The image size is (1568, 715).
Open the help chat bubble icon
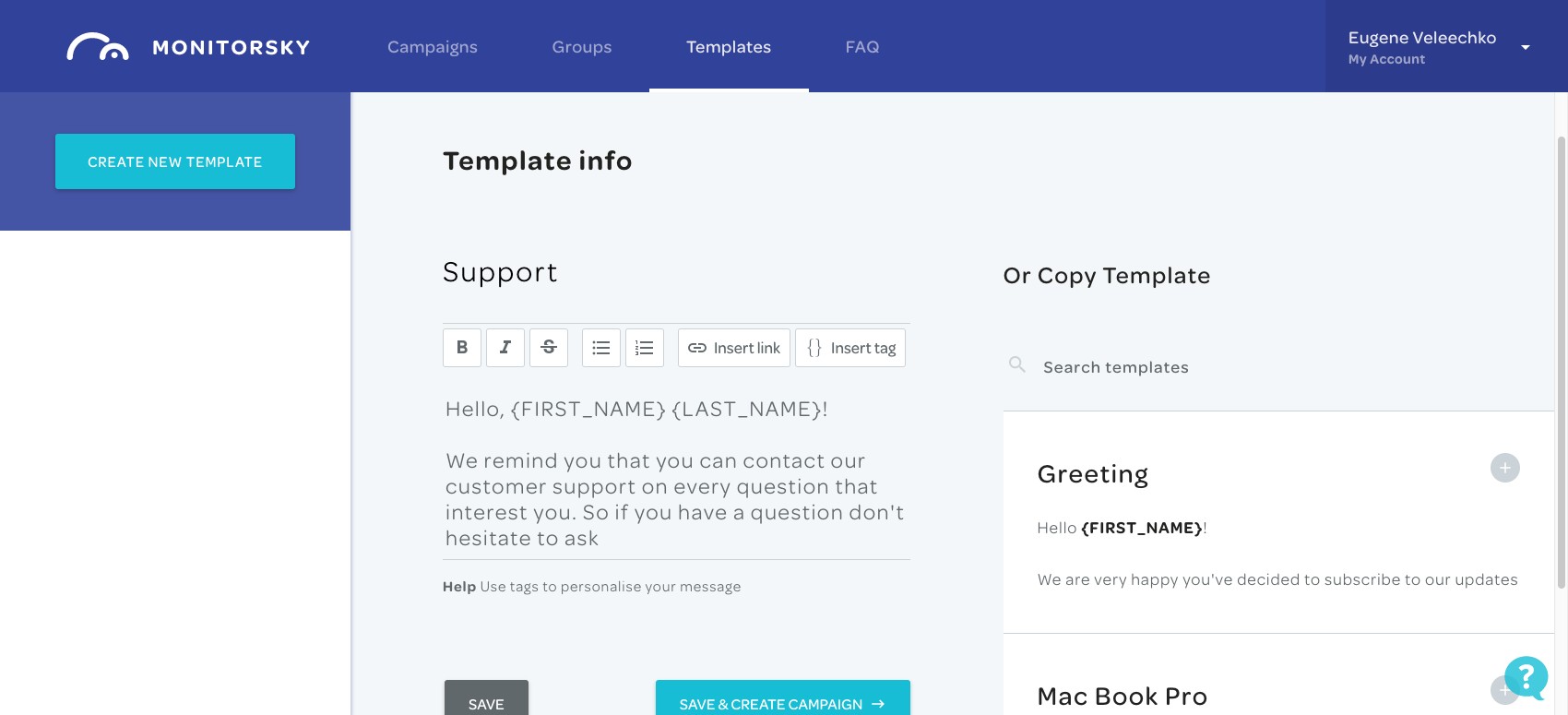tap(1526, 678)
